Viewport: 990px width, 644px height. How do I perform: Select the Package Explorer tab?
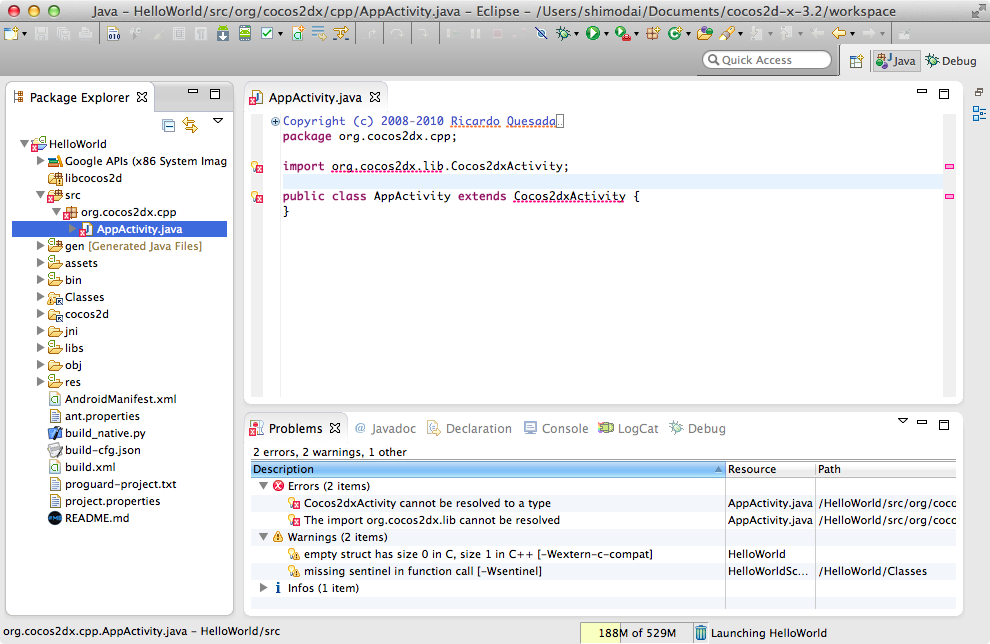click(80, 97)
